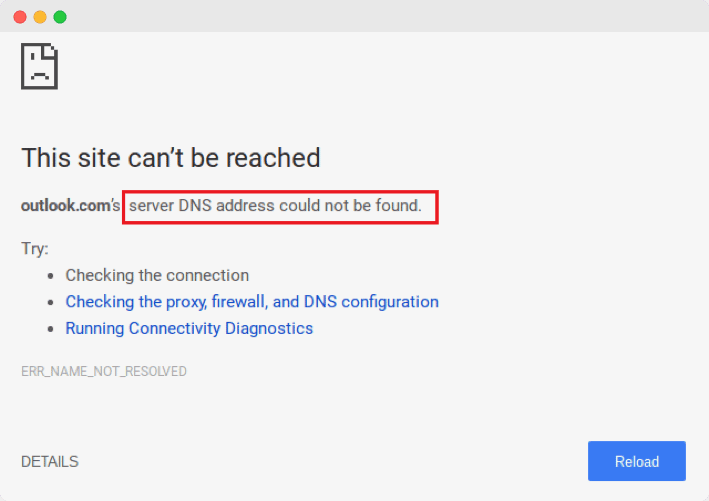This screenshot has width=709, height=501.
Task: Click the bullet before "Running Connectivity Diagnostics"
Action: coord(52,329)
